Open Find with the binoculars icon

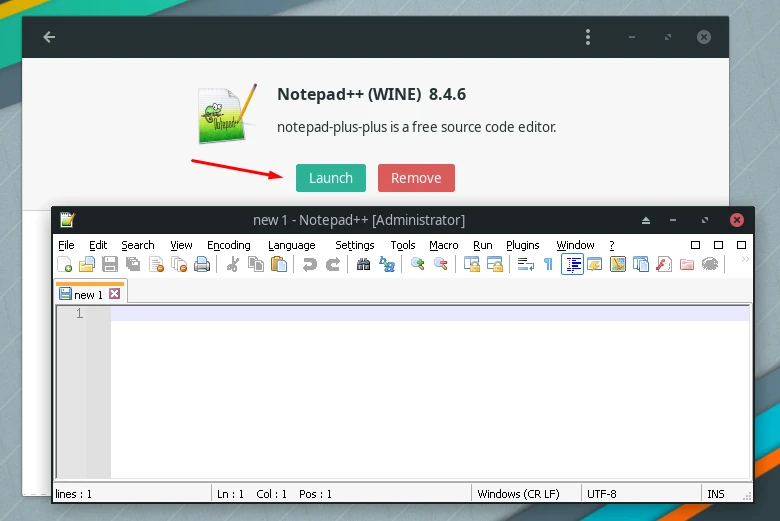364,264
